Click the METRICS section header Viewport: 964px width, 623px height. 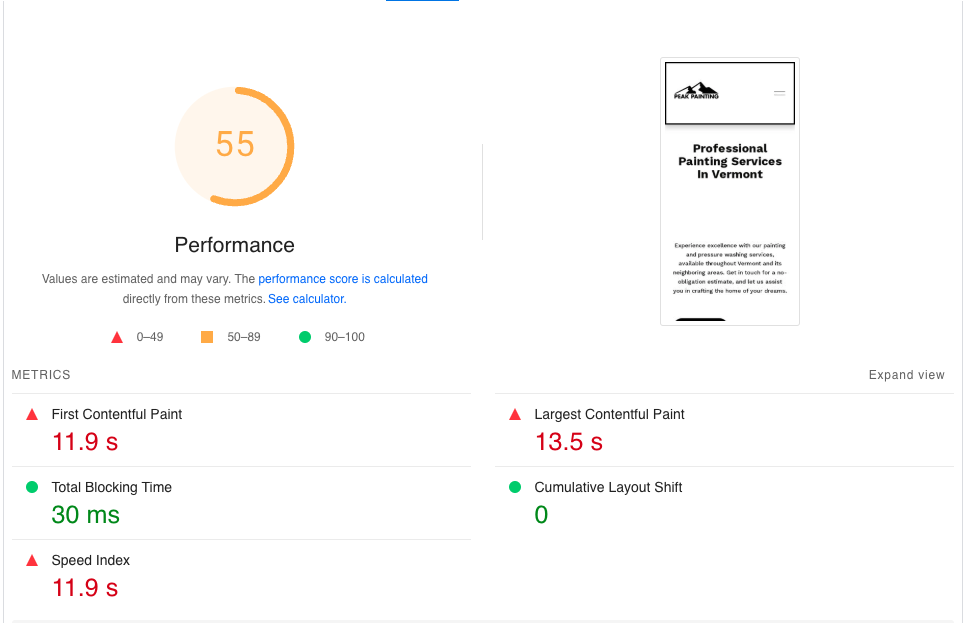(41, 375)
